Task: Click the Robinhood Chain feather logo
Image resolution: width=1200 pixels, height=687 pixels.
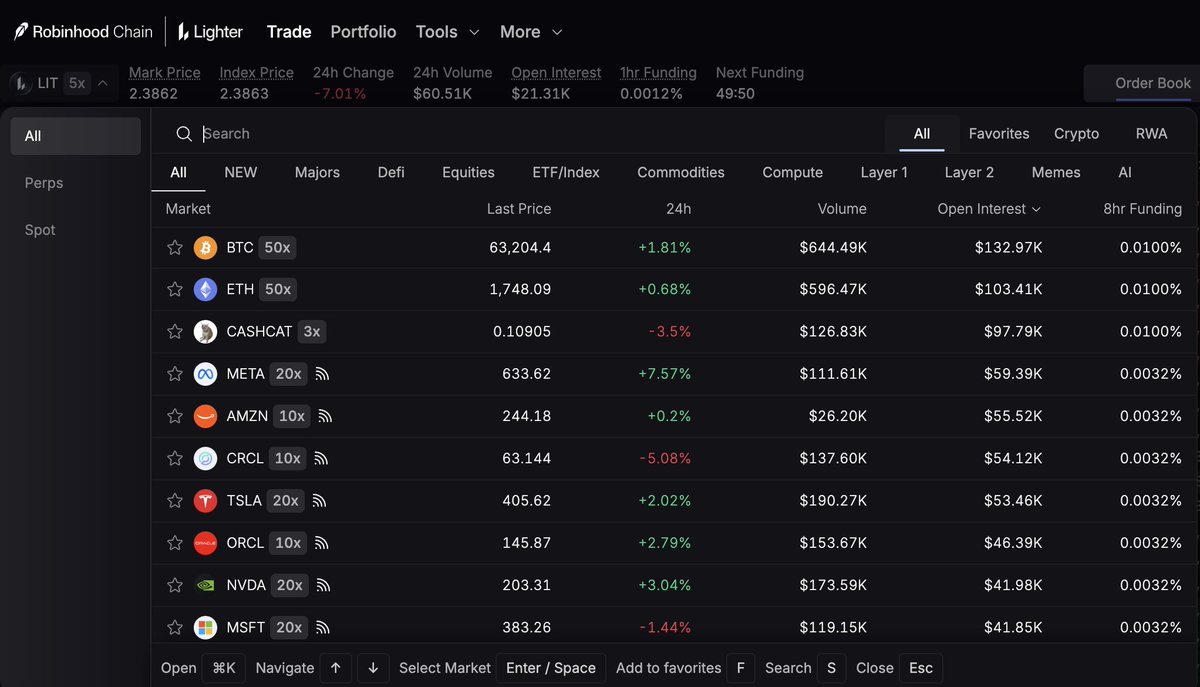Action: point(20,32)
